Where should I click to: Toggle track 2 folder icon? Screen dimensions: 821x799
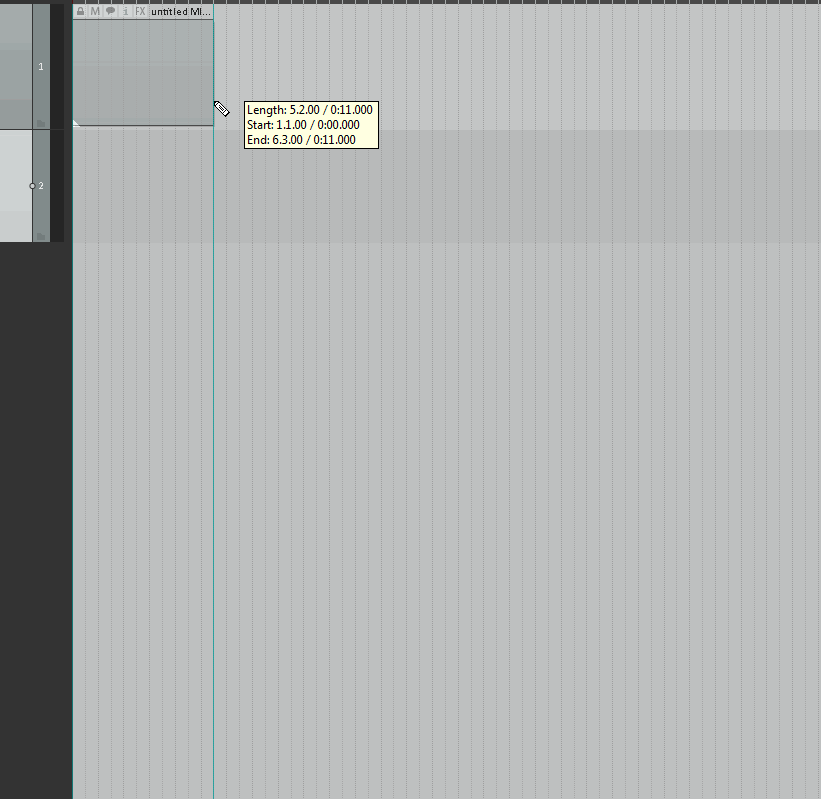click(x=41, y=237)
